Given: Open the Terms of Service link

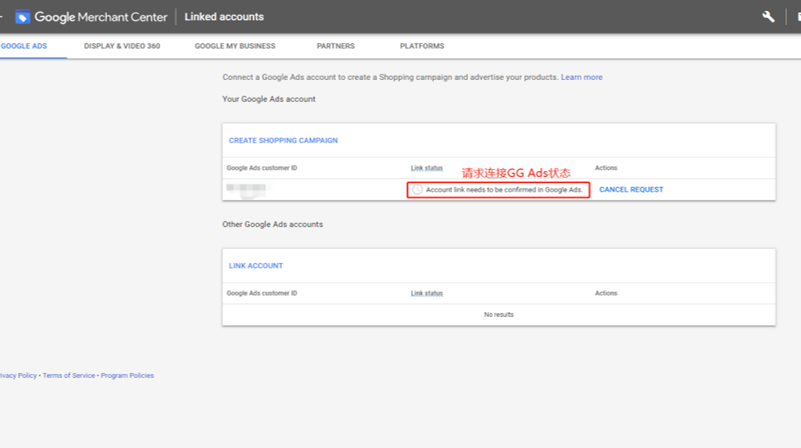Looking at the screenshot, I should [68, 375].
